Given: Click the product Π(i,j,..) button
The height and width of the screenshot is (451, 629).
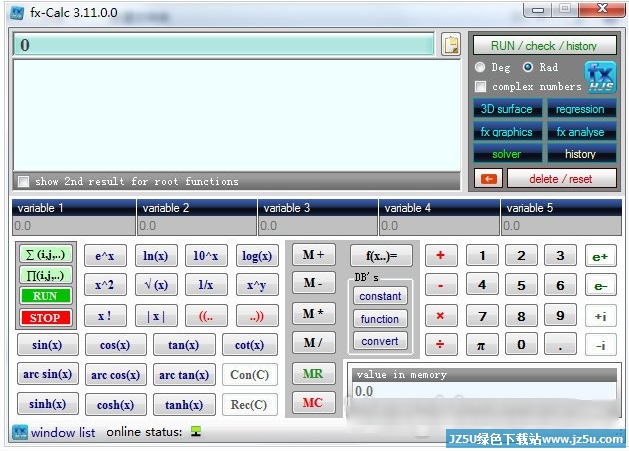Looking at the screenshot, I should pos(46,276).
